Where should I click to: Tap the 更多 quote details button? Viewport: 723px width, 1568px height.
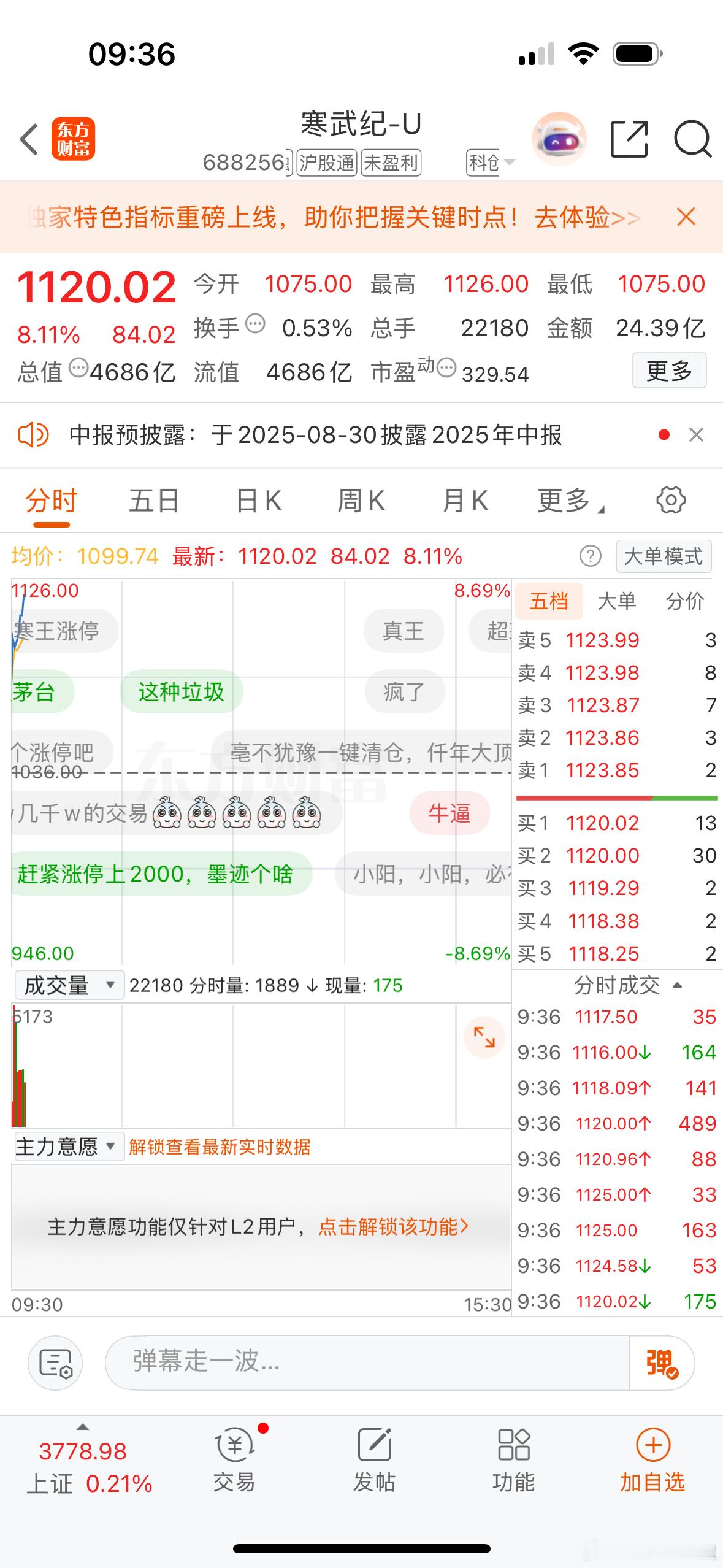coord(669,370)
